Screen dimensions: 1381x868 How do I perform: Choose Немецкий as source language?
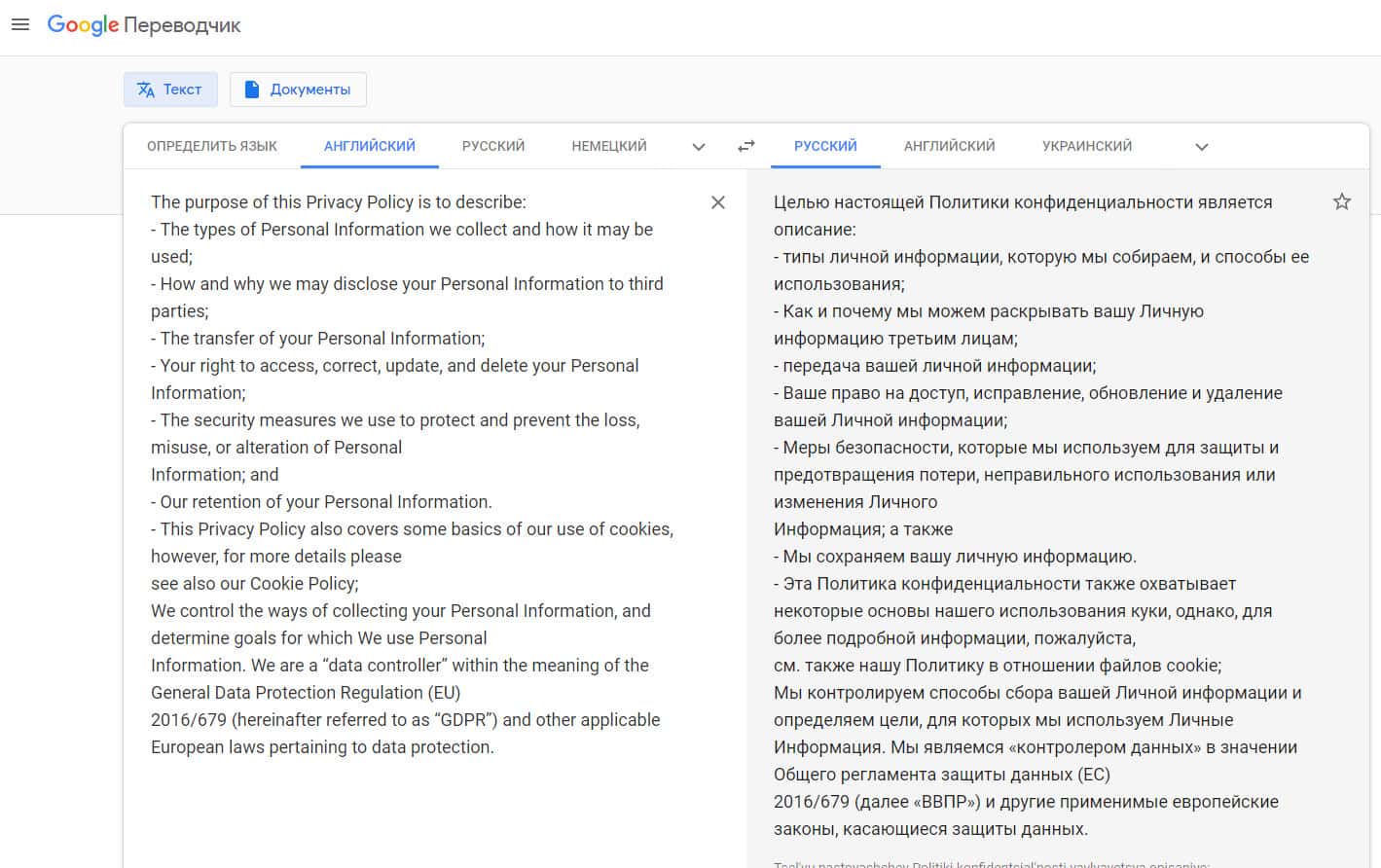pyautogui.click(x=609, y=146)
